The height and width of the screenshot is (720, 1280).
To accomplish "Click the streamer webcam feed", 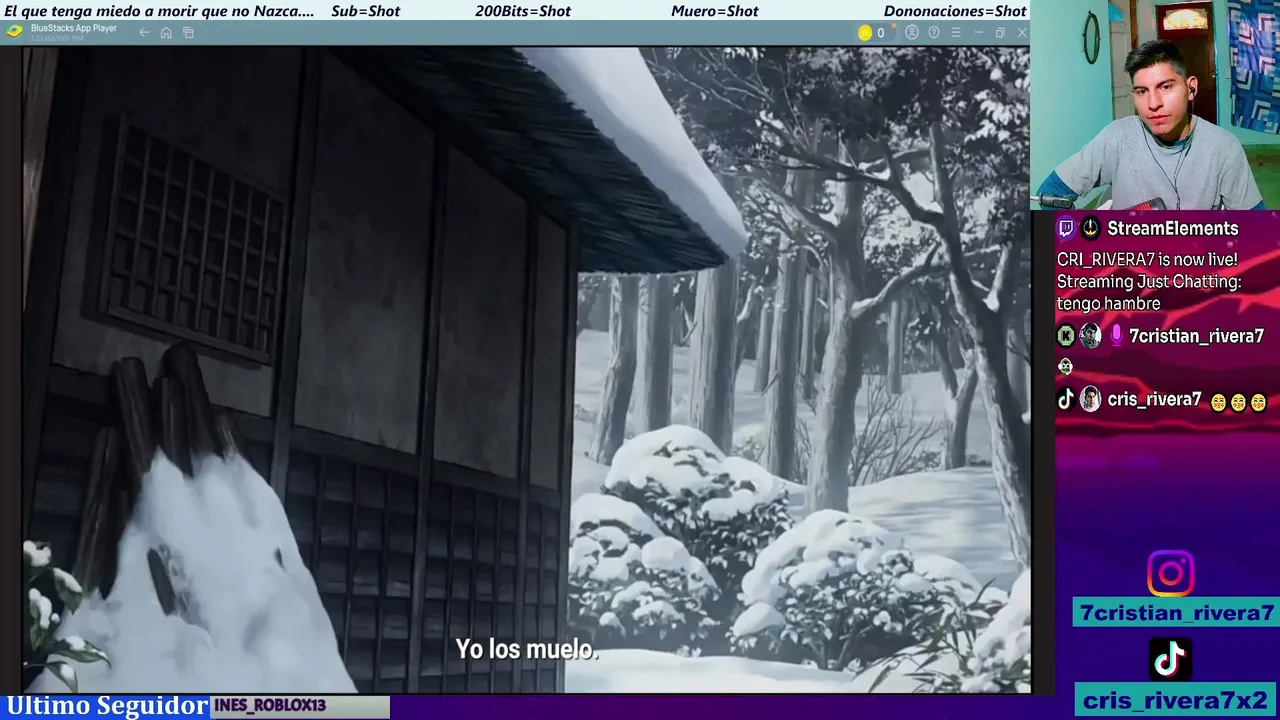I will [1155, 105].
